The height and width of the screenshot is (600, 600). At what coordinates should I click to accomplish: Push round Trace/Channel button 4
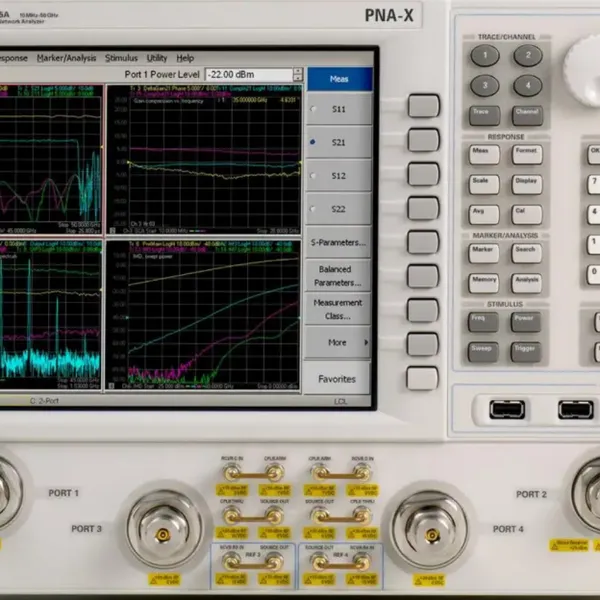point(528,85)
